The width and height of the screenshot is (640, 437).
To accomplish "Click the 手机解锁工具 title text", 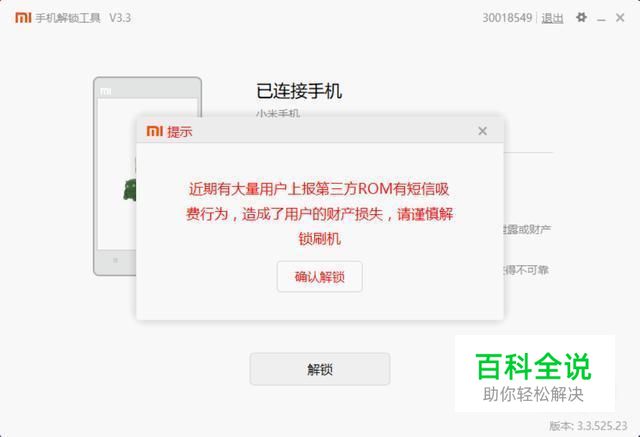I will [68, 18].
